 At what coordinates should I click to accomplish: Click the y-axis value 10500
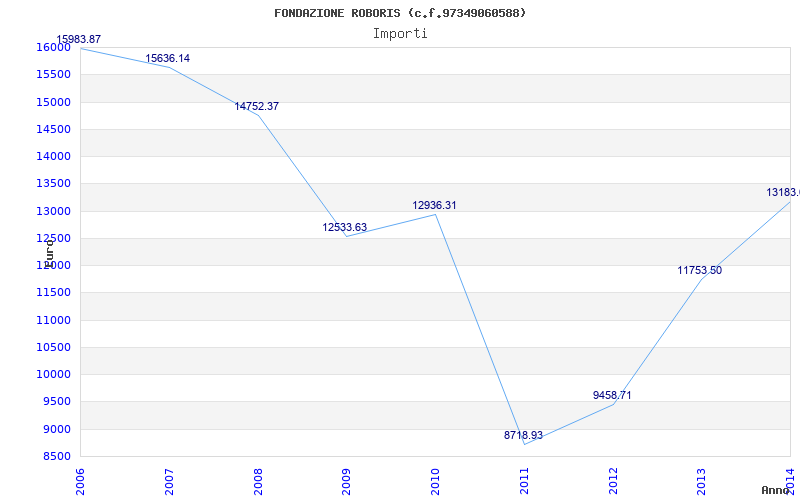click(x=53, y=347)
